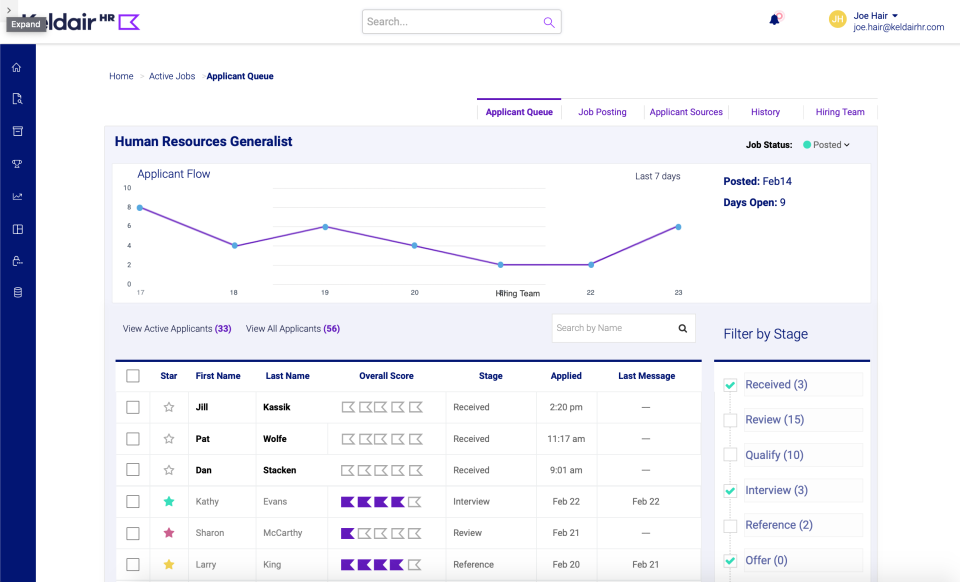960x582 pixels.
Task: Click the lock icon in the sidebar
Action: coord(16,261)
